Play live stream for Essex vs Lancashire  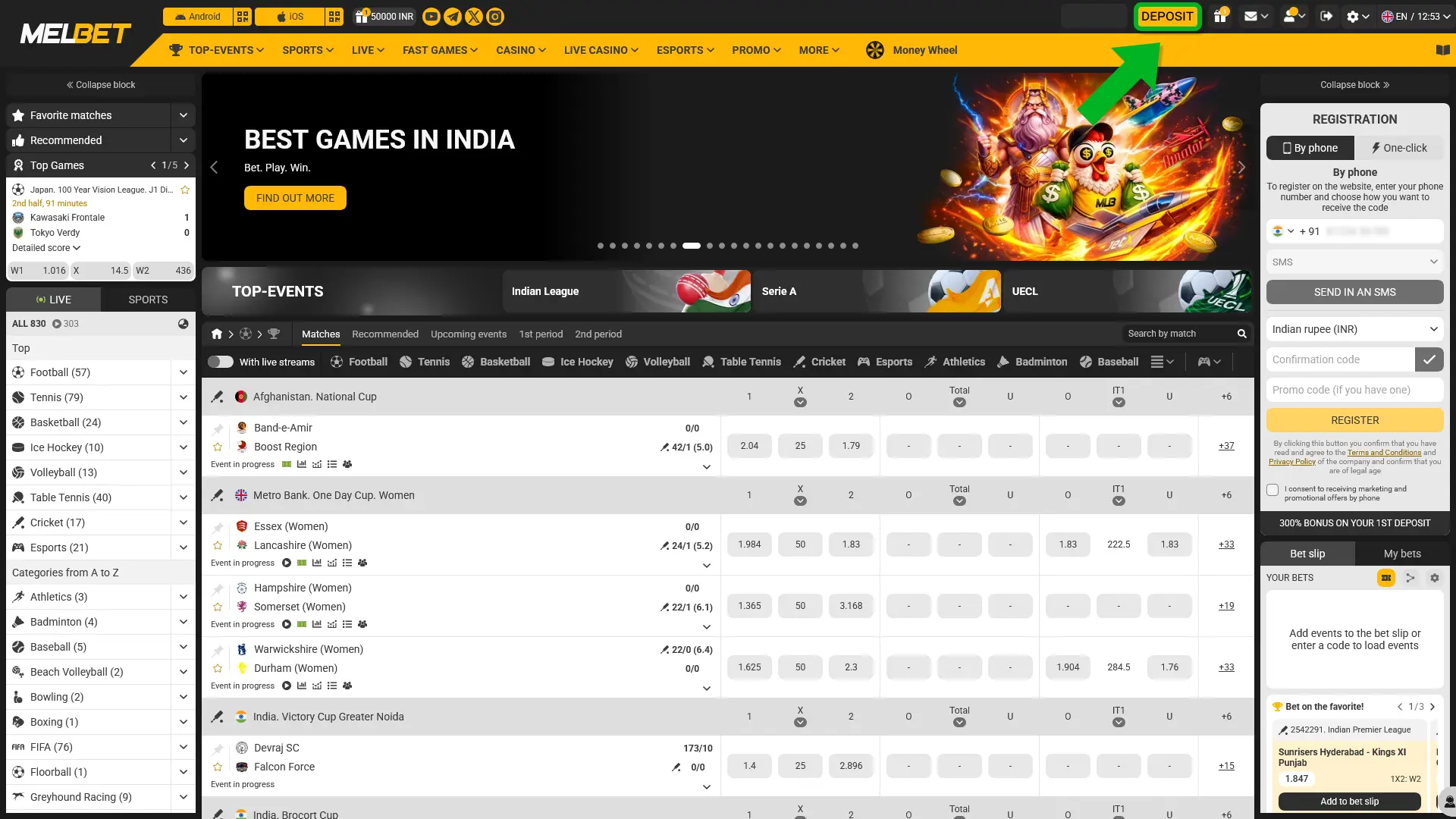point(287,563)
